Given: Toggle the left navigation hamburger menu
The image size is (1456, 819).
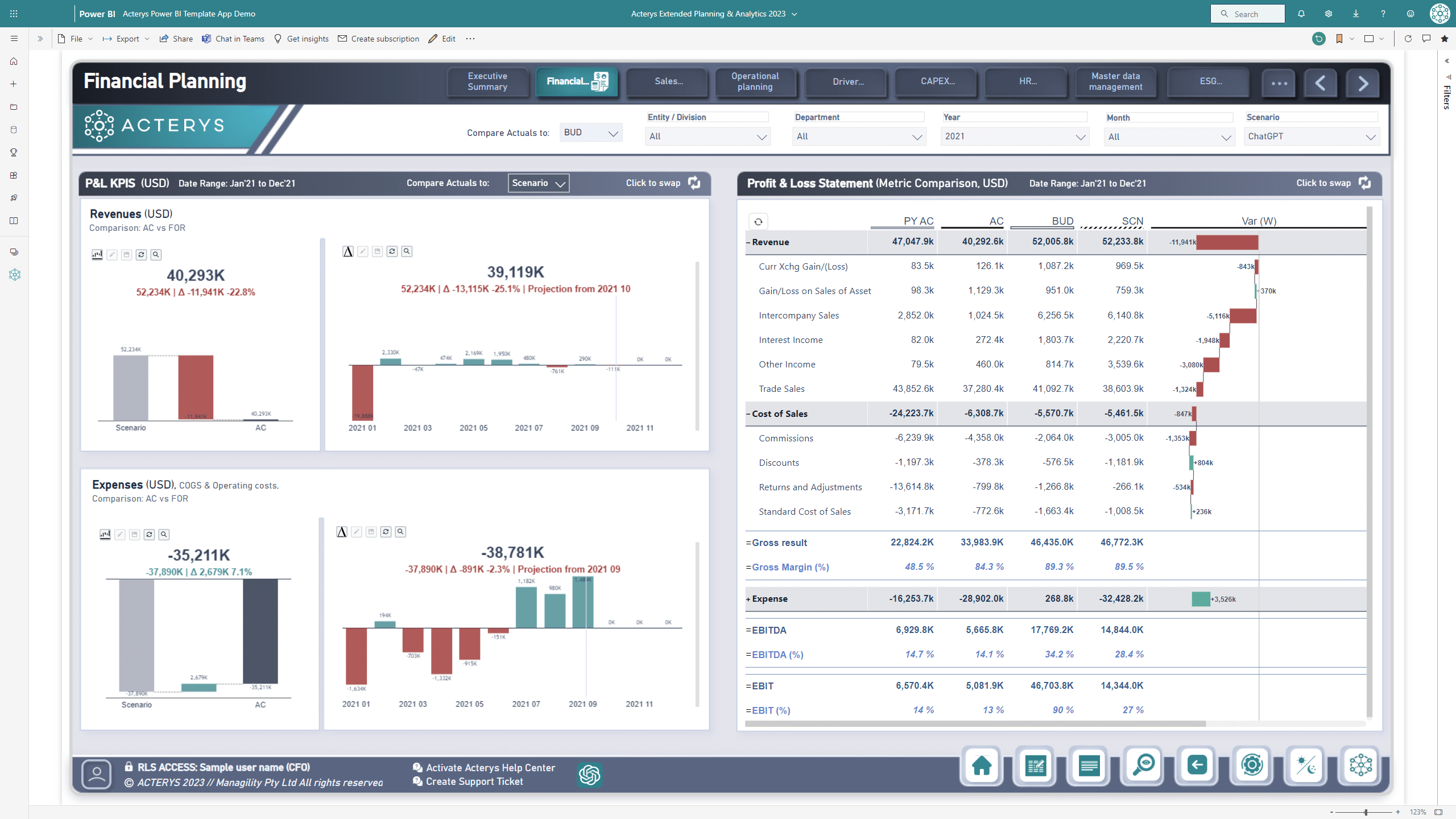Looking at the screenshot, I should point(14,39).
